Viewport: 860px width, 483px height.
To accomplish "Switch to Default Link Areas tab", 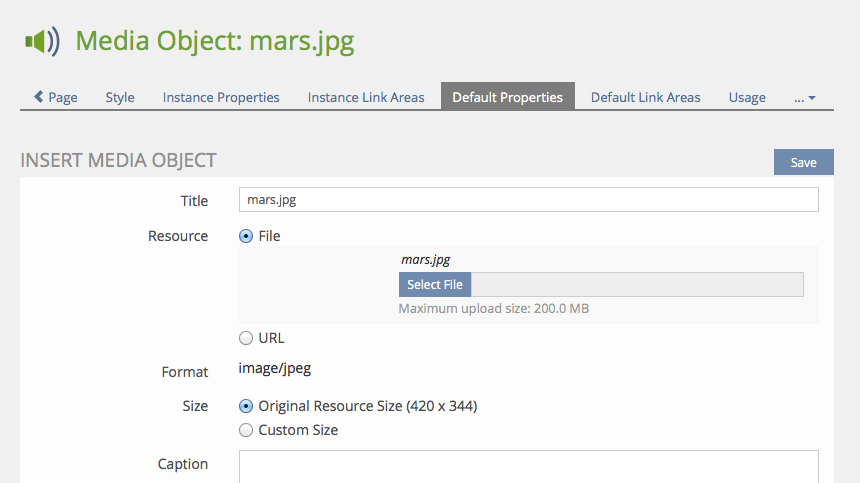I will pyautogui.click(x=645, y=97).
